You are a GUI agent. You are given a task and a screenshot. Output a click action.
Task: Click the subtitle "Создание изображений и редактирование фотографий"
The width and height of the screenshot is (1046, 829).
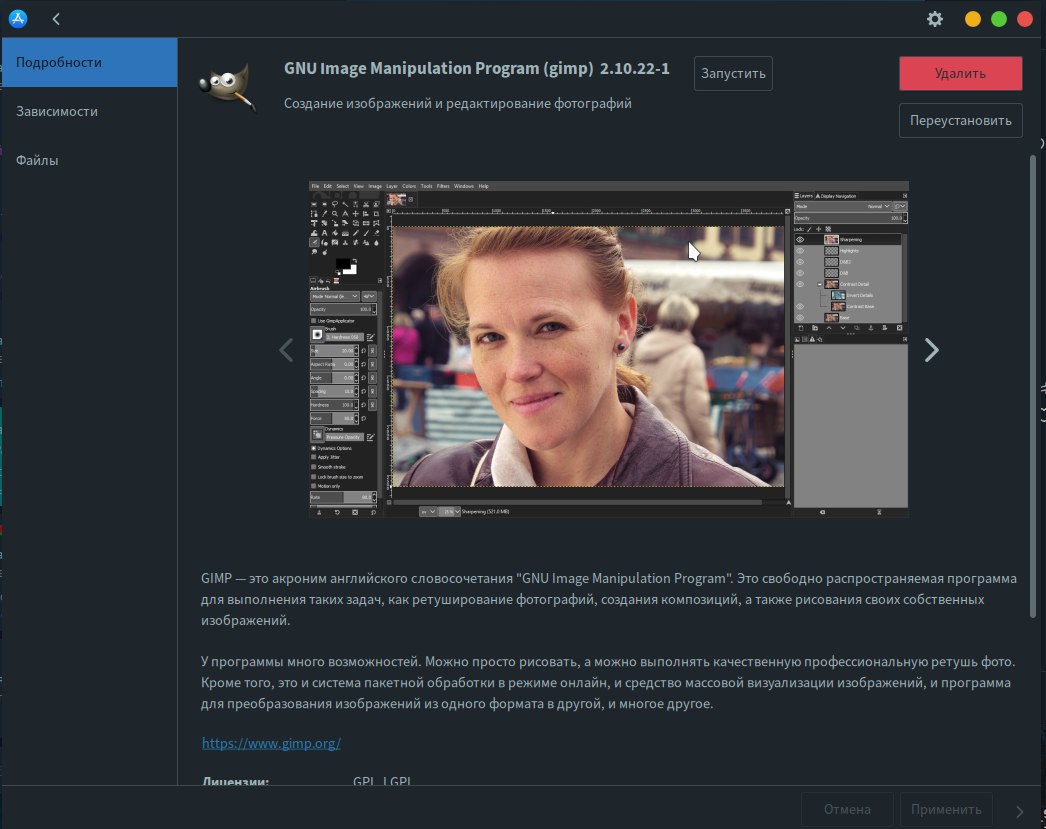[x=458, y=103]
